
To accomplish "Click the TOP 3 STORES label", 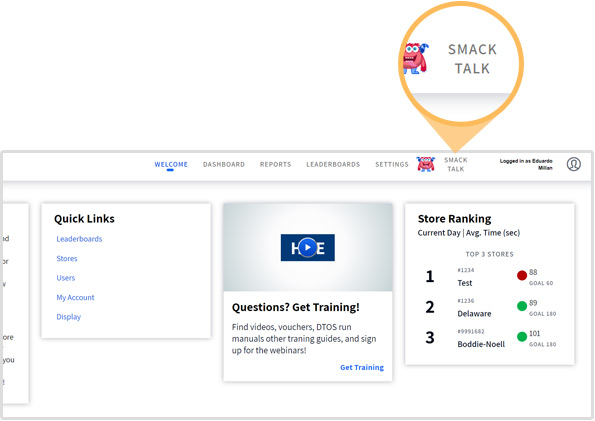I will click(490, 254).
